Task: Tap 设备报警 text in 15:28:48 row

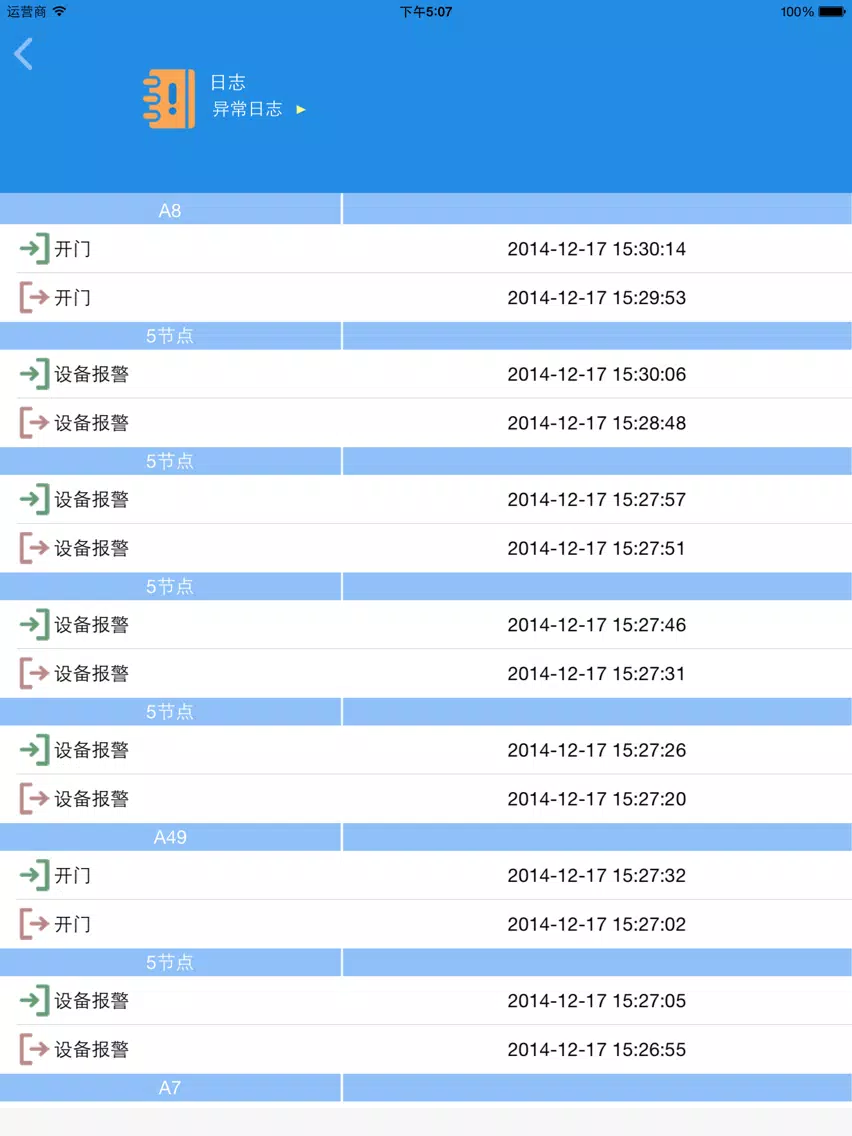Action: coord(91,422)
